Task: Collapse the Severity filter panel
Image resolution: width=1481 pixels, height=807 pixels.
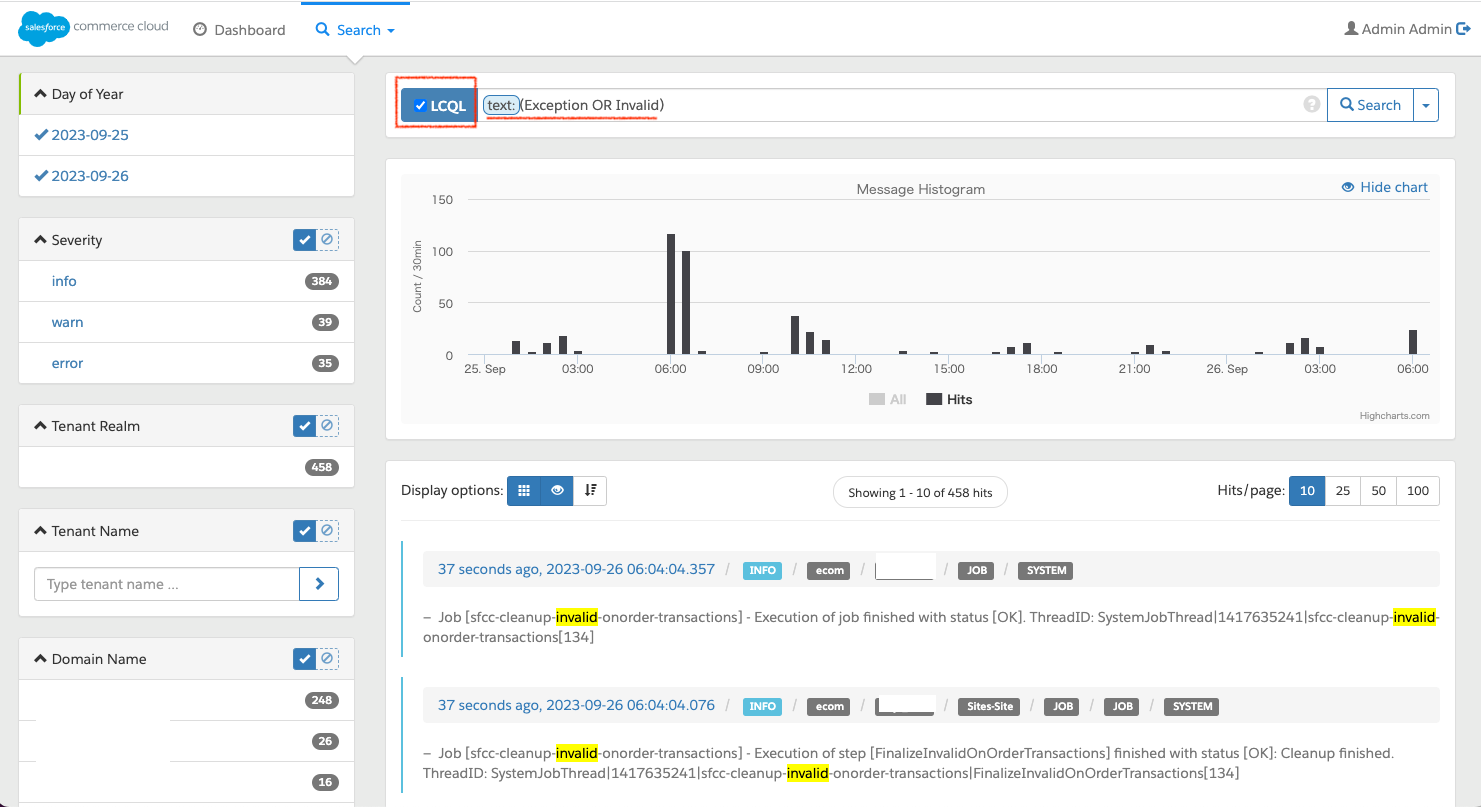Action: pyautogui.click(x=68, y=240)
